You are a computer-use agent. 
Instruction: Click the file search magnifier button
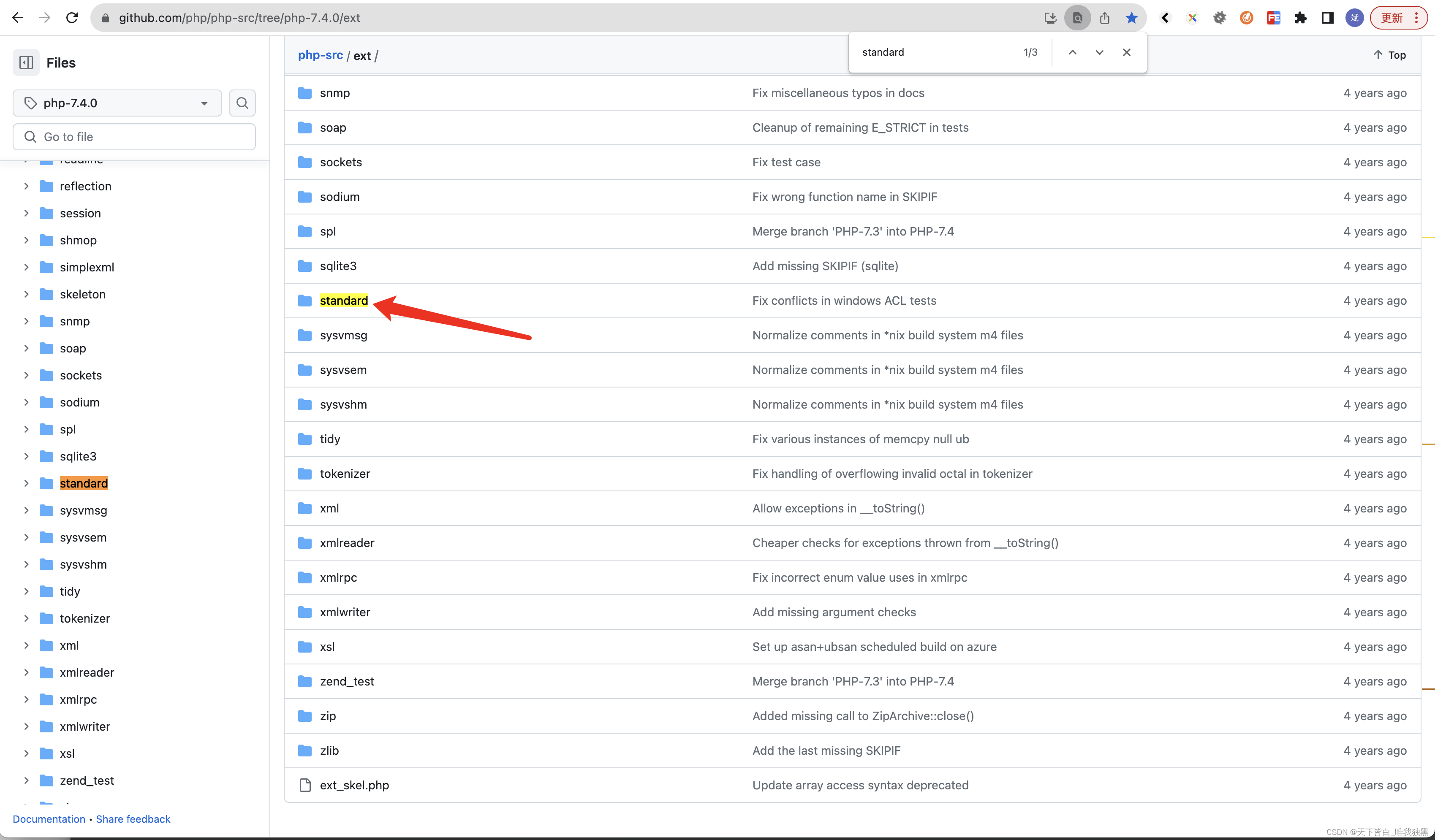(242, 103)
